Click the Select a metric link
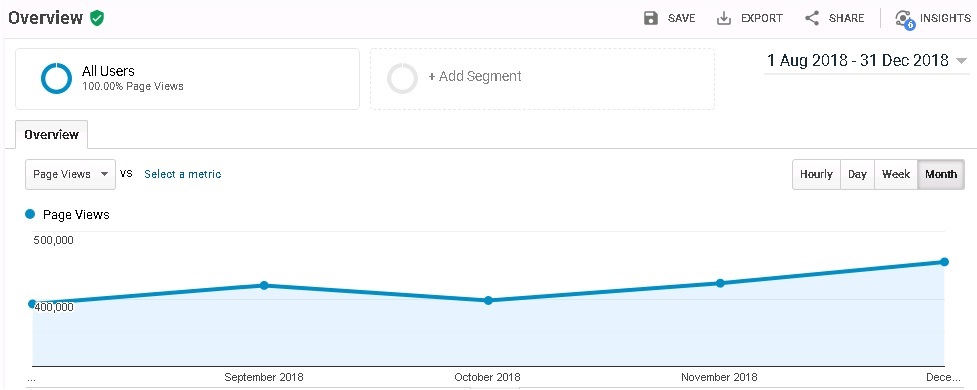Screen dimensions: 977x390 (183, 174)
